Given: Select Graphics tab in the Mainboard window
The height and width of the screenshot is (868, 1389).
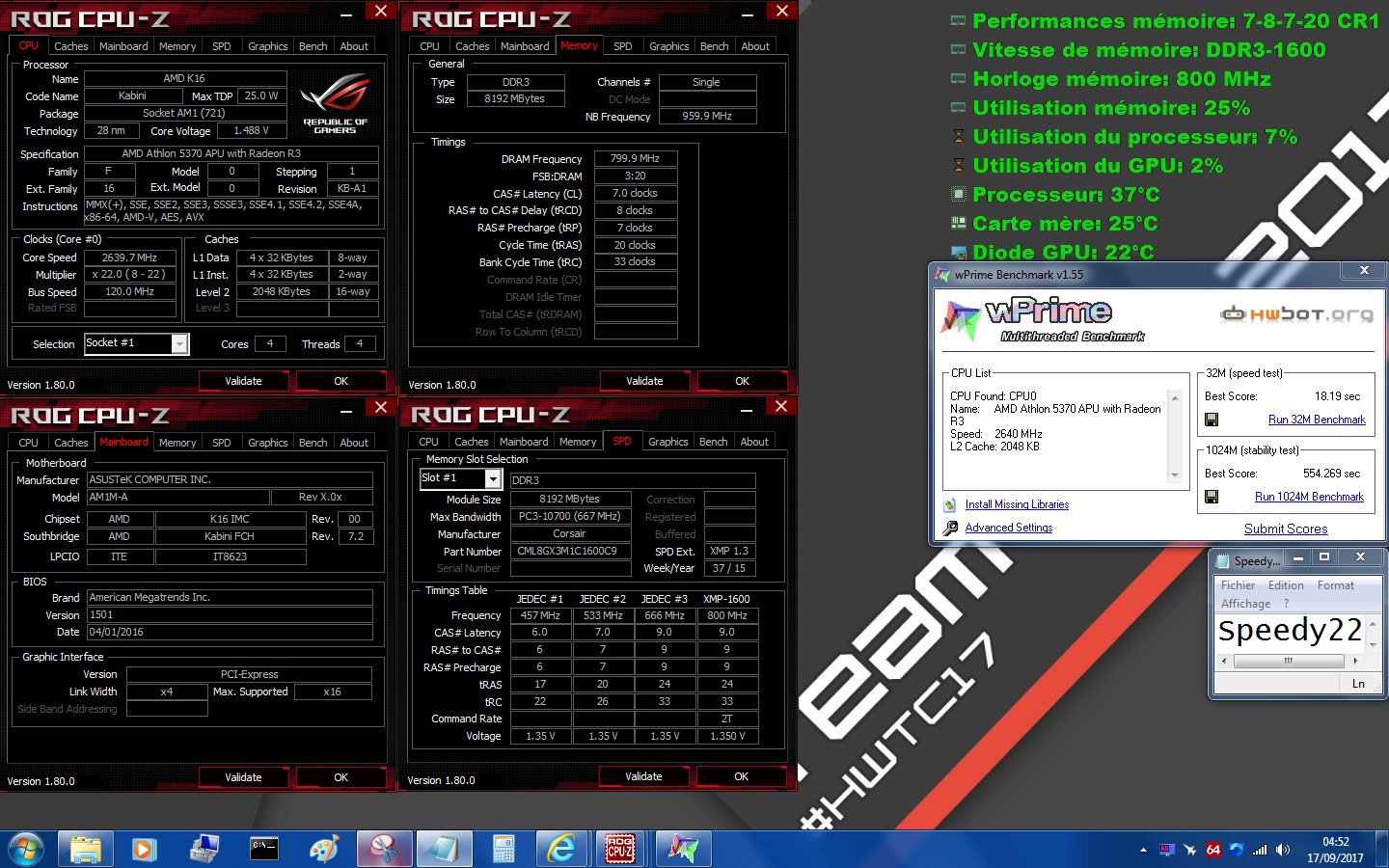Looking at the screenshot, I should [x=268, y=443].
